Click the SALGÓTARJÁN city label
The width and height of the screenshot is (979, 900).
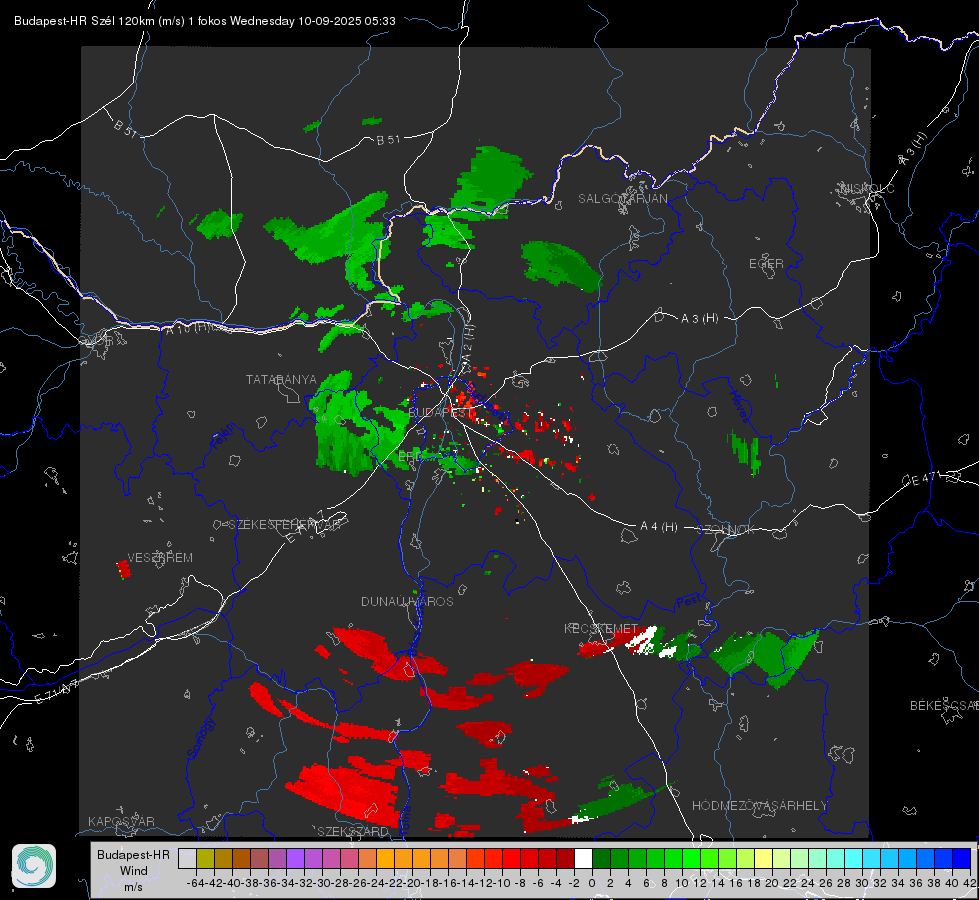coord(622,199)
